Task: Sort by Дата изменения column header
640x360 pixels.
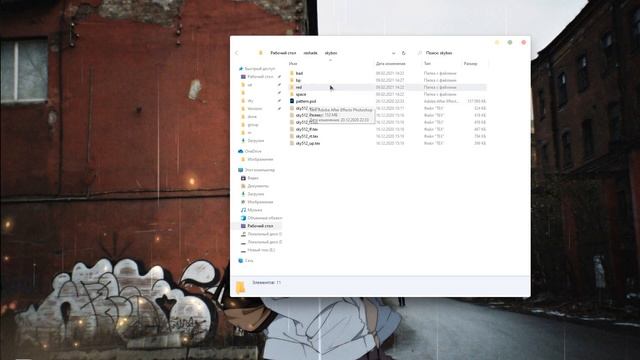Action: [391, 64]
